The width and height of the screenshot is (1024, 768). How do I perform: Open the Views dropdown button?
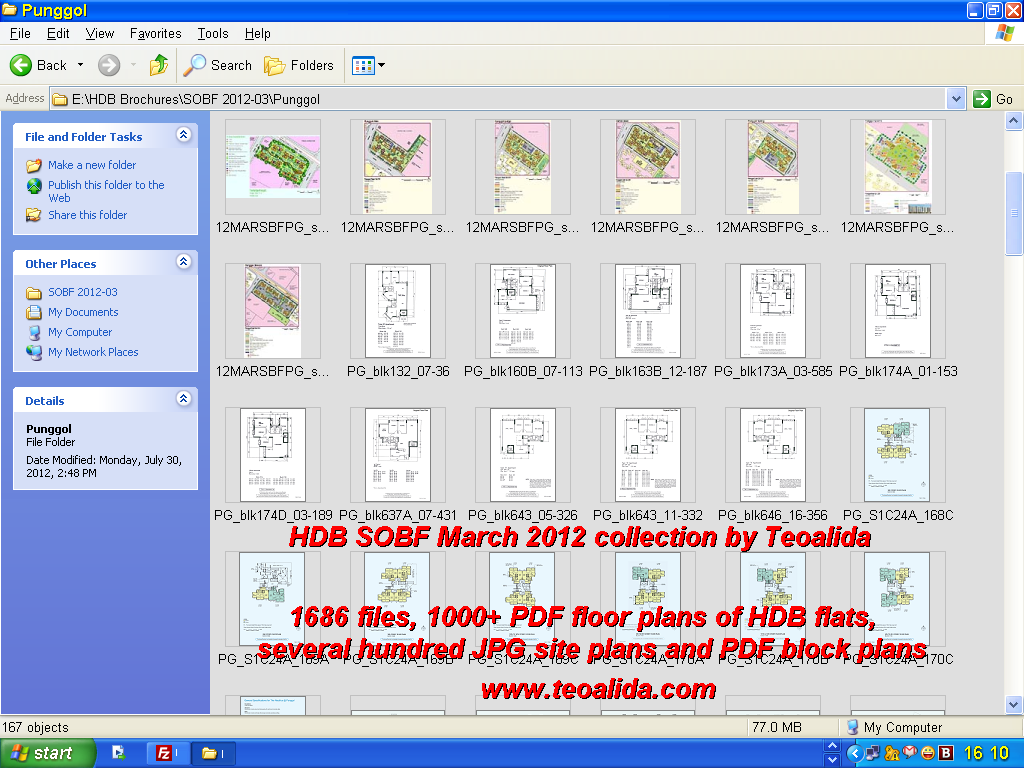[368, 65]
